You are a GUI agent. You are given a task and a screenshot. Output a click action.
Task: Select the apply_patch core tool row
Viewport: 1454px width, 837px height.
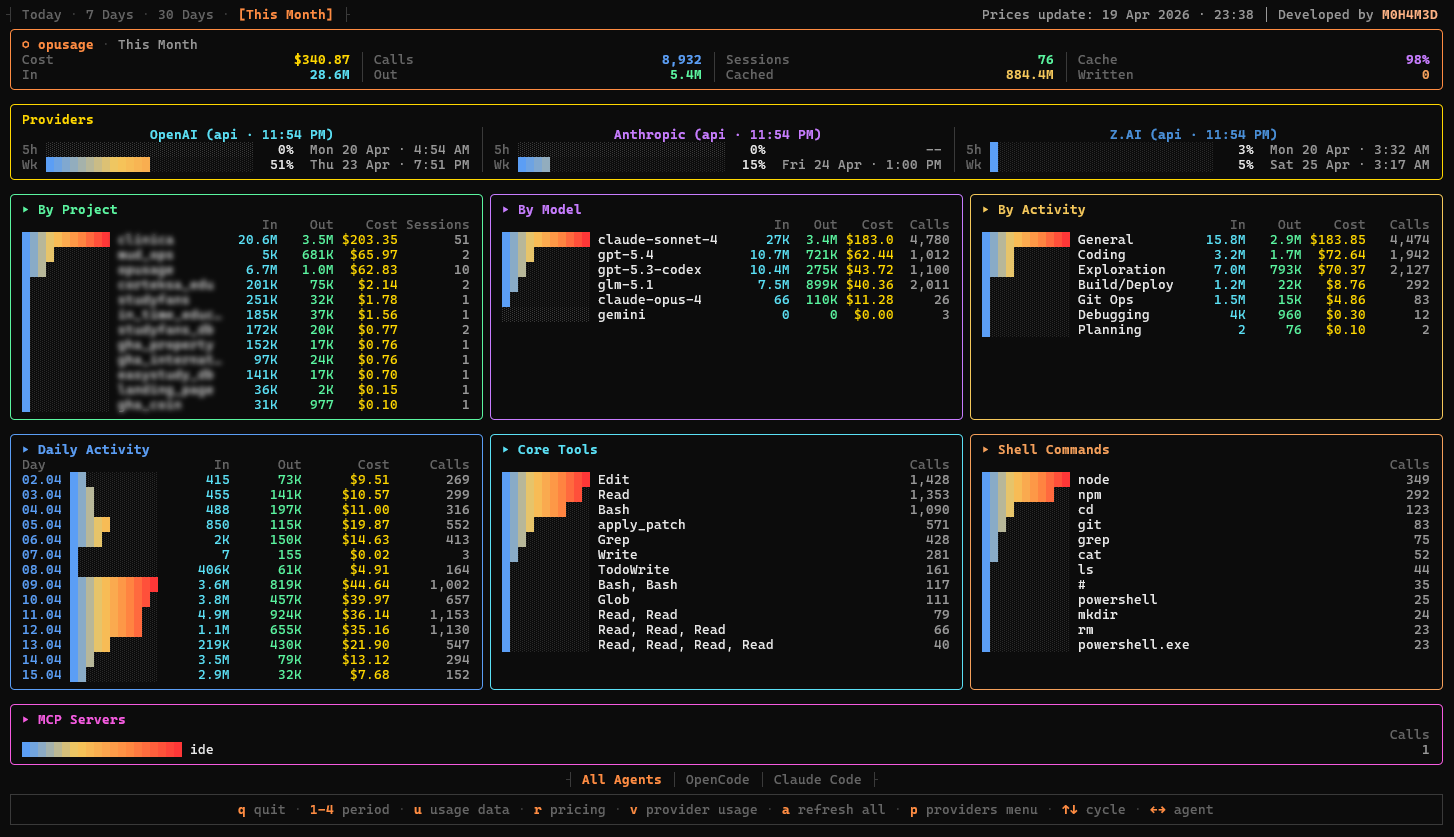[x=725, y=525]
